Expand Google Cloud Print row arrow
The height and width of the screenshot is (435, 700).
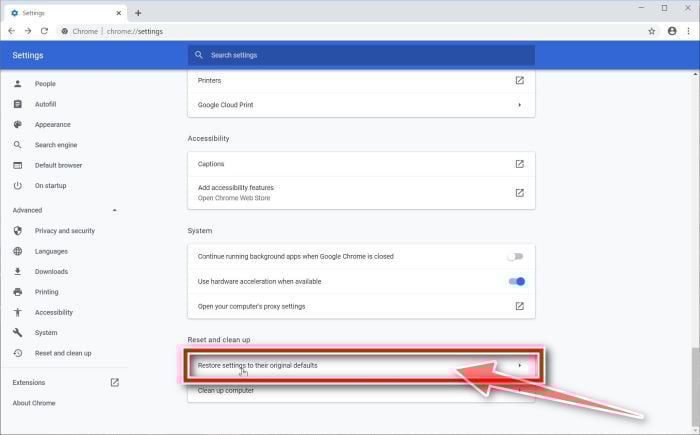pyautogui.click(x=520, y=105)
